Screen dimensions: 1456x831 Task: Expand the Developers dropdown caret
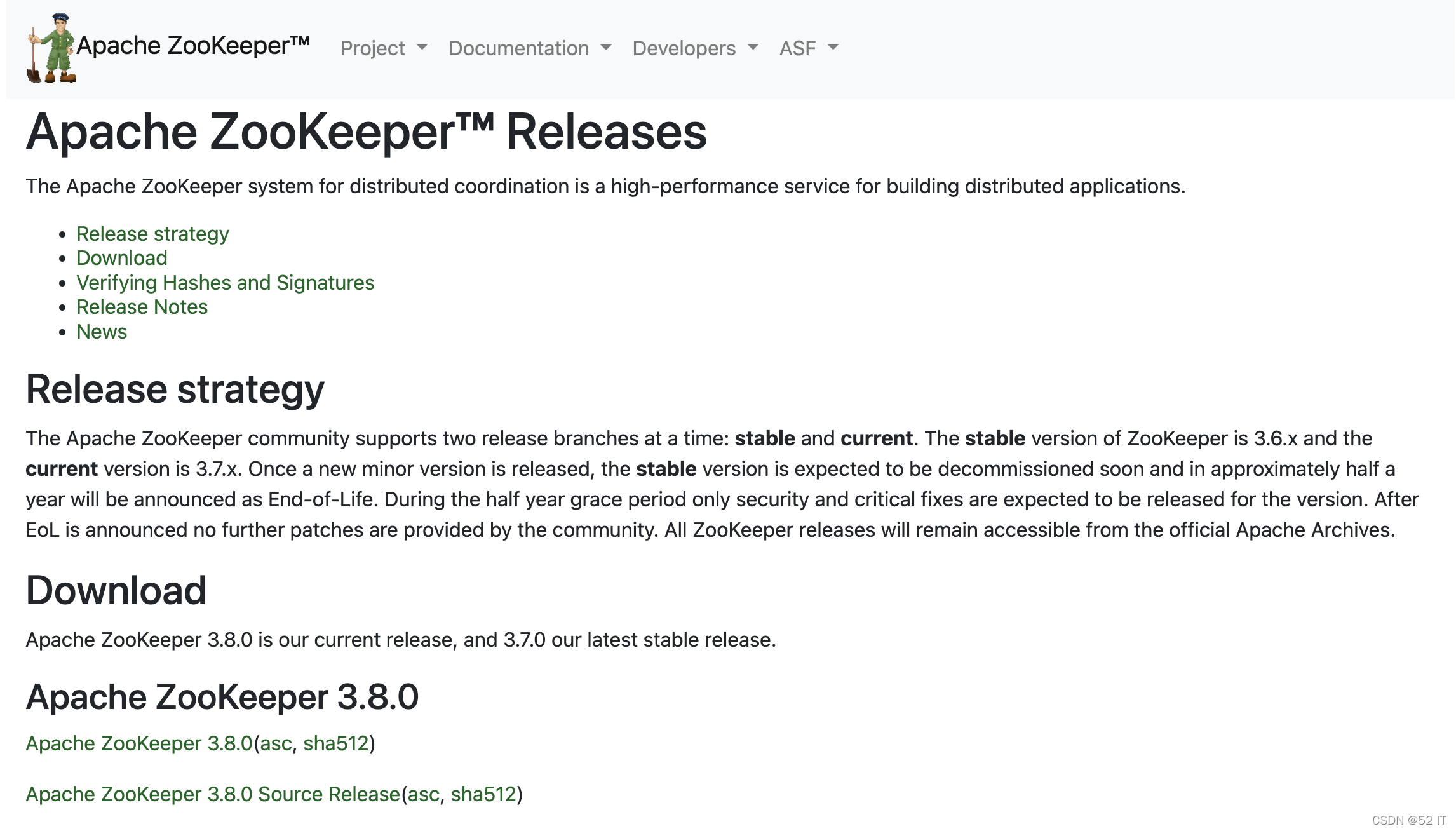753,47
